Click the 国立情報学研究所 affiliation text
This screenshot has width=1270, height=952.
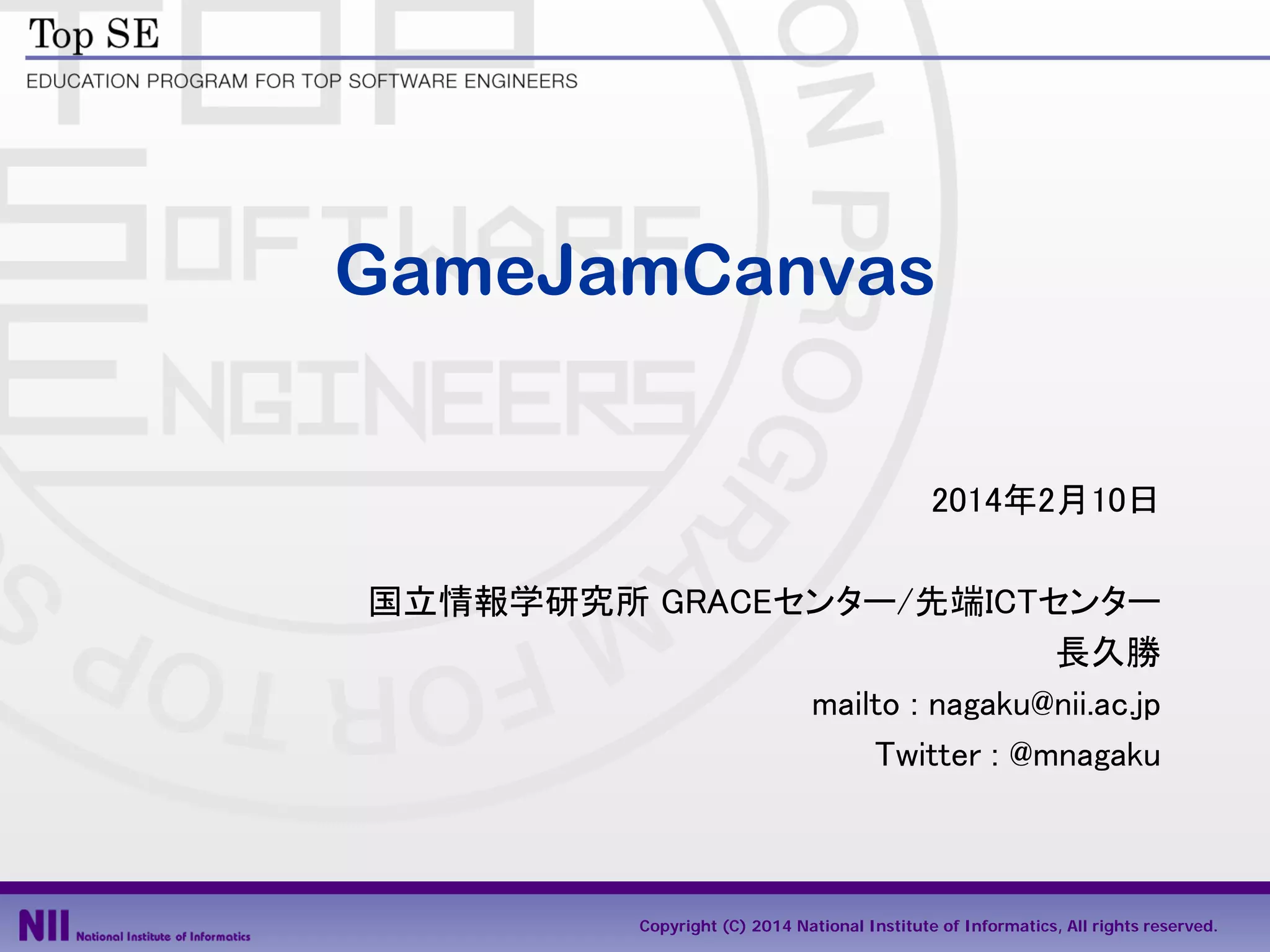[508, 602]
